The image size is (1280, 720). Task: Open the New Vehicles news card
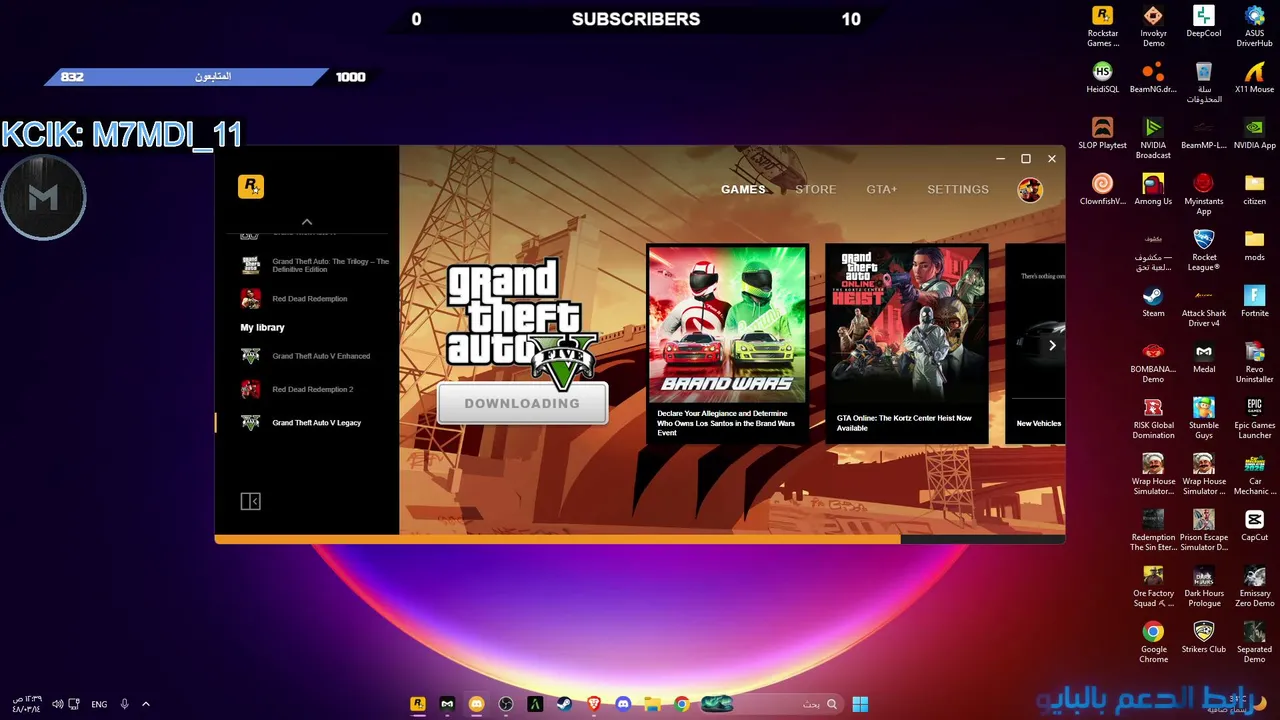coord(1035,343)
